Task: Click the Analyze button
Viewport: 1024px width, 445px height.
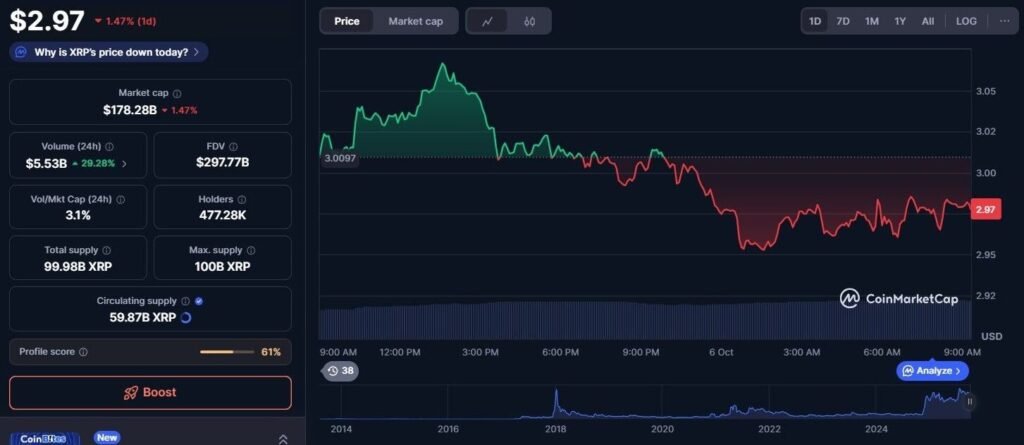Action: pyautogui.click(x=933, y=371)
